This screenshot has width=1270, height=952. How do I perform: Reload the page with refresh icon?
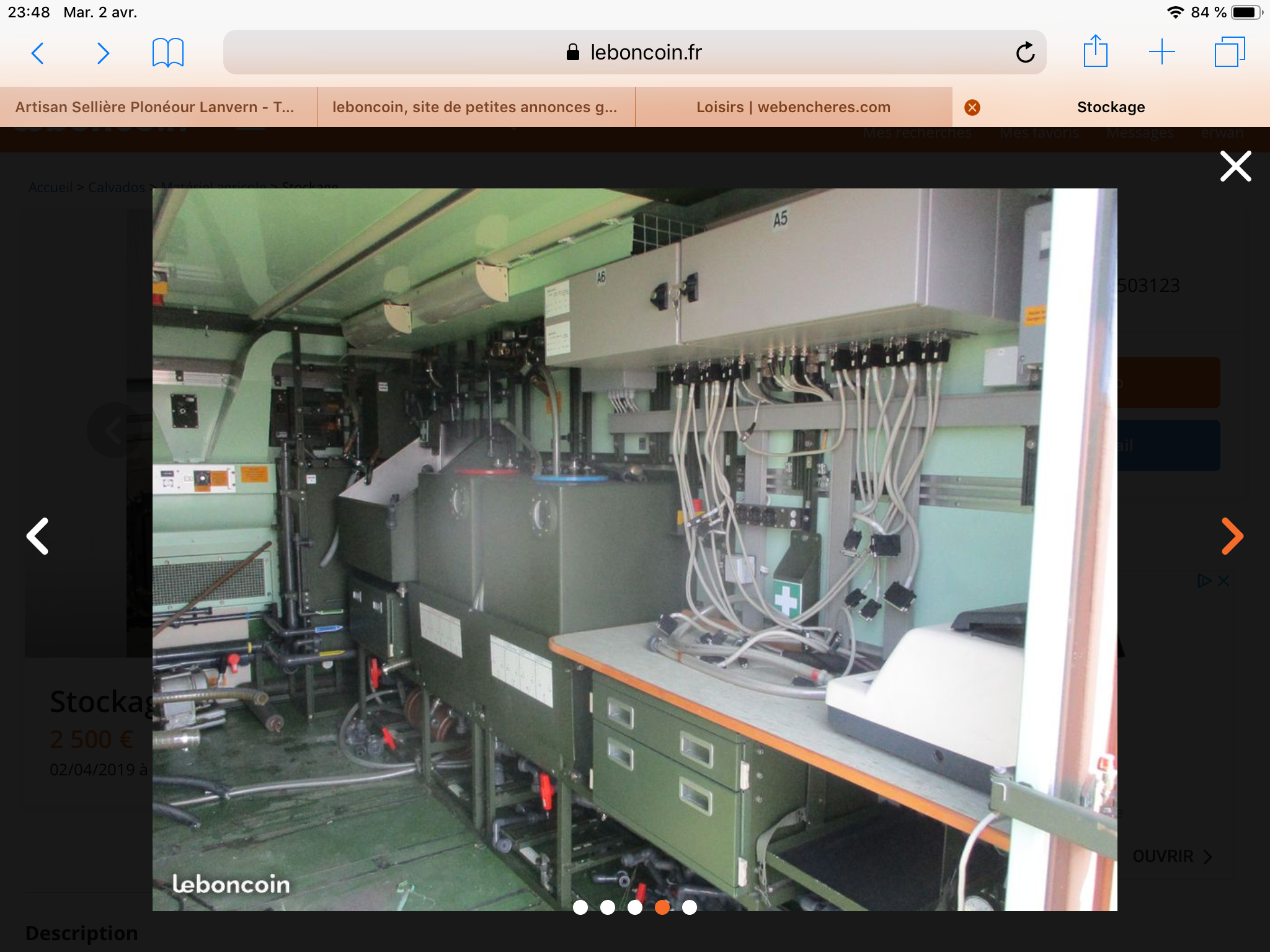coord(1025,53)
